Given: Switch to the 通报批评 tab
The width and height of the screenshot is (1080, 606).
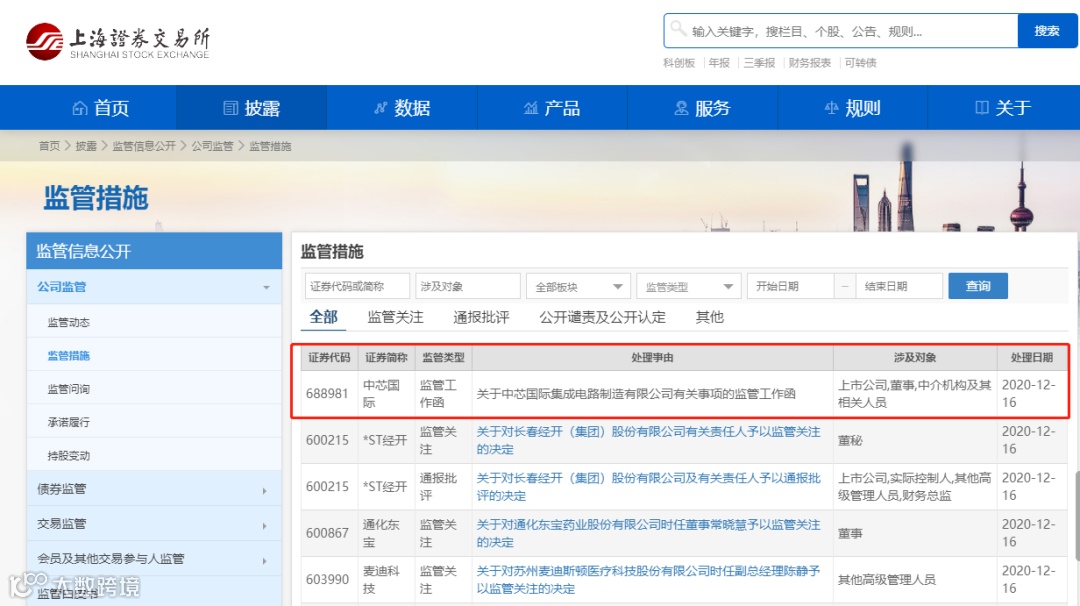Looking at the screenshot, I should 481,317.
